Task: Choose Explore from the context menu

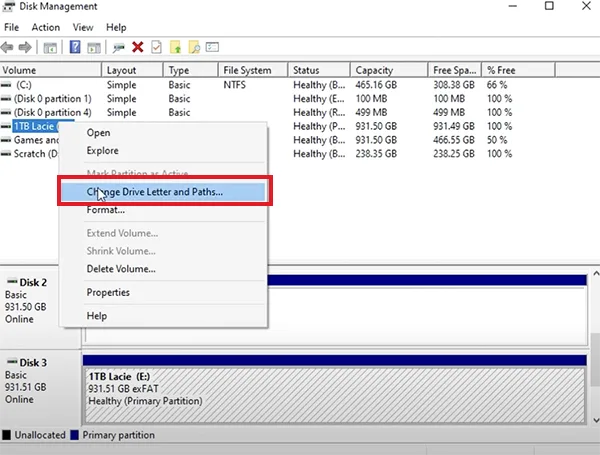Action: (163, 150)
